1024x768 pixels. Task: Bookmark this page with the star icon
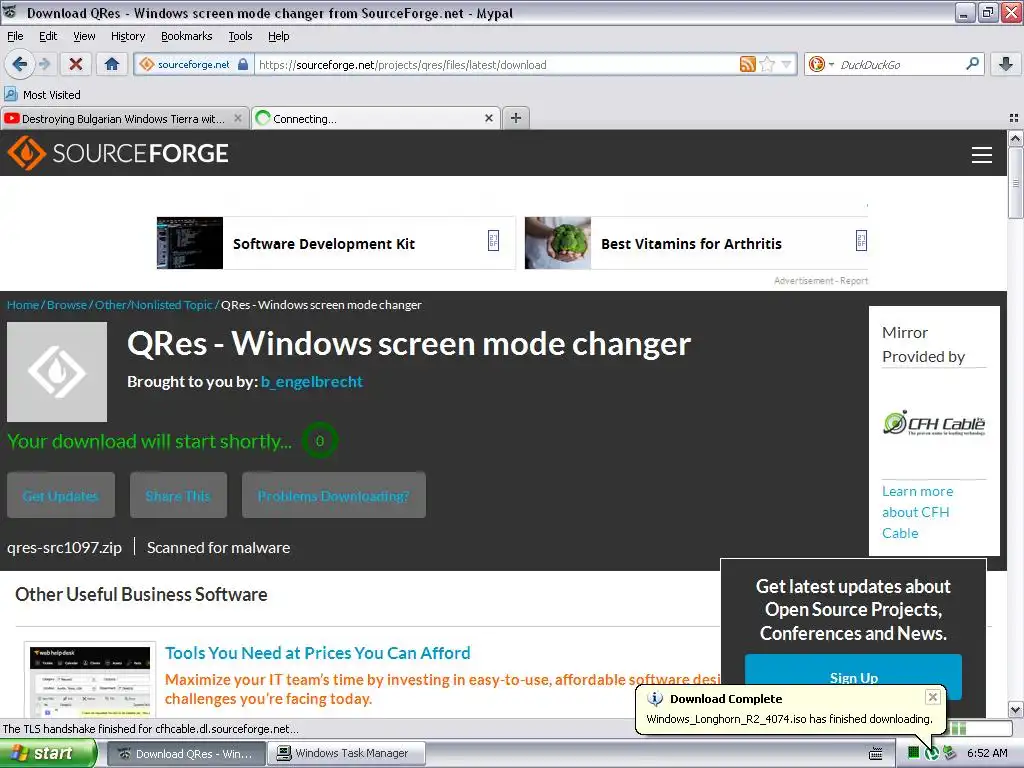[x=767, y=64]
